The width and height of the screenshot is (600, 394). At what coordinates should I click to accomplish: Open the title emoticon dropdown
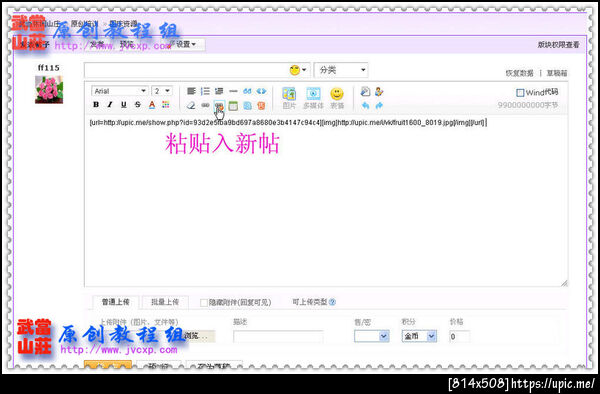[x=298, y=70]
